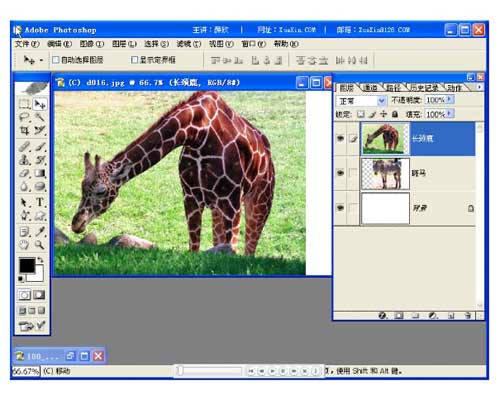Switch to the History tab
The image size is (500, 400).
(424, 88)
